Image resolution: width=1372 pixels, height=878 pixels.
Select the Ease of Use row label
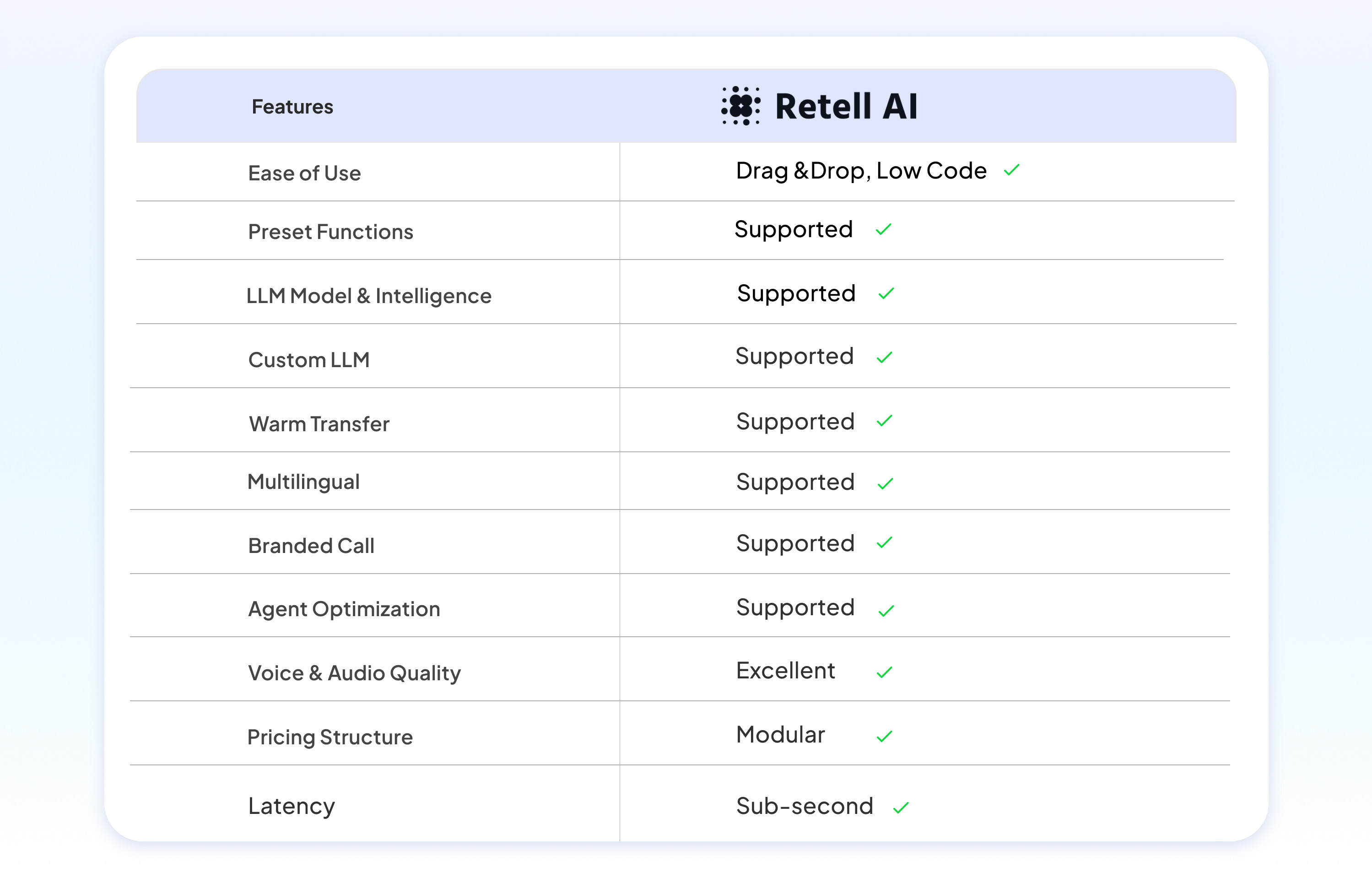[x=304, y=173]
